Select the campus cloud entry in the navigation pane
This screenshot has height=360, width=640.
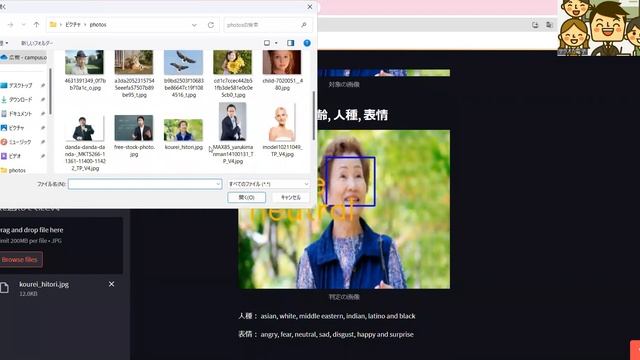(x=24, y=58)
